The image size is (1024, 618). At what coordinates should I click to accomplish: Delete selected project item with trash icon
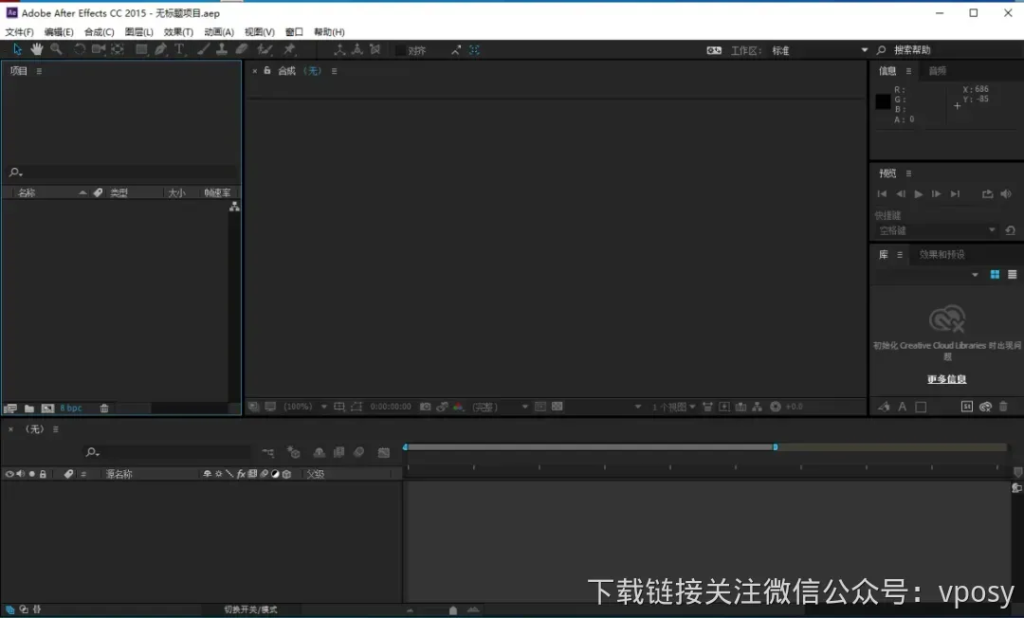click(104, 408)
